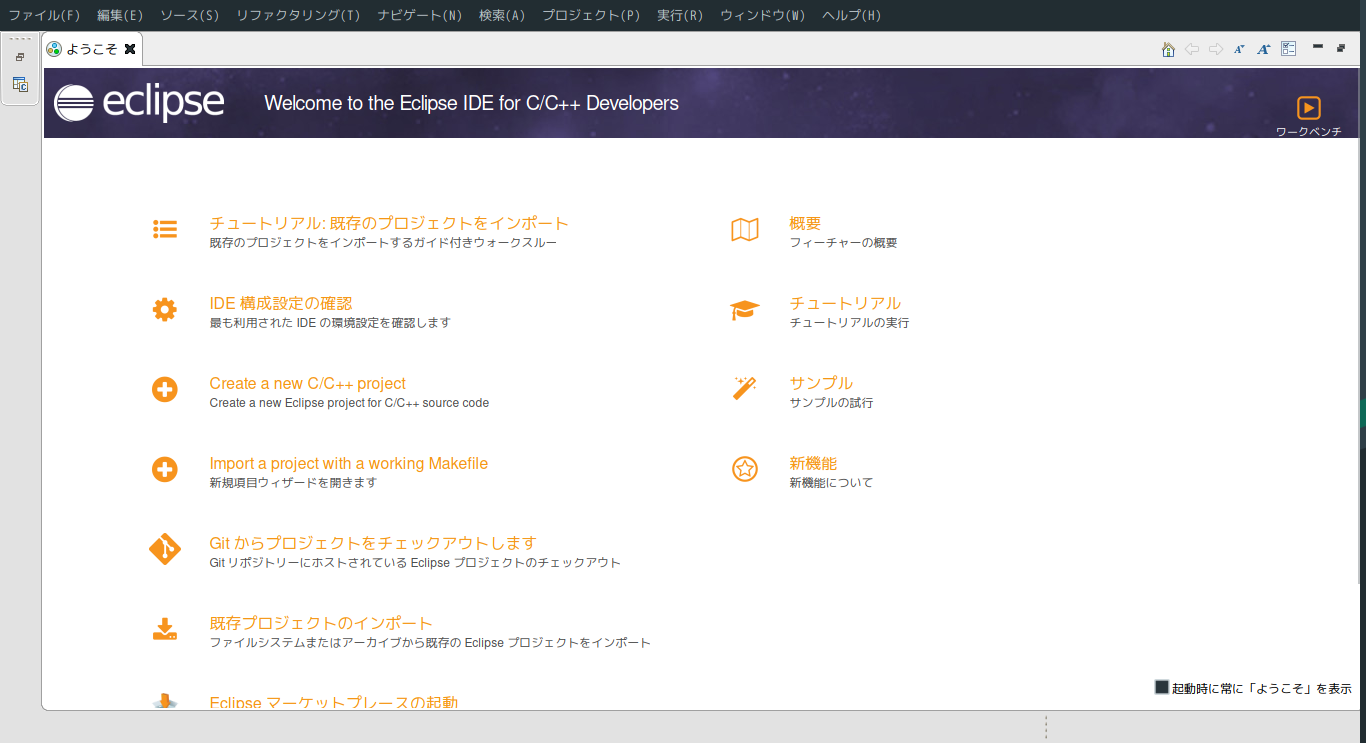This screenshot has height=743, width=1366.
Task: Click the Git diamond icon
Action: tap(165, 549)
